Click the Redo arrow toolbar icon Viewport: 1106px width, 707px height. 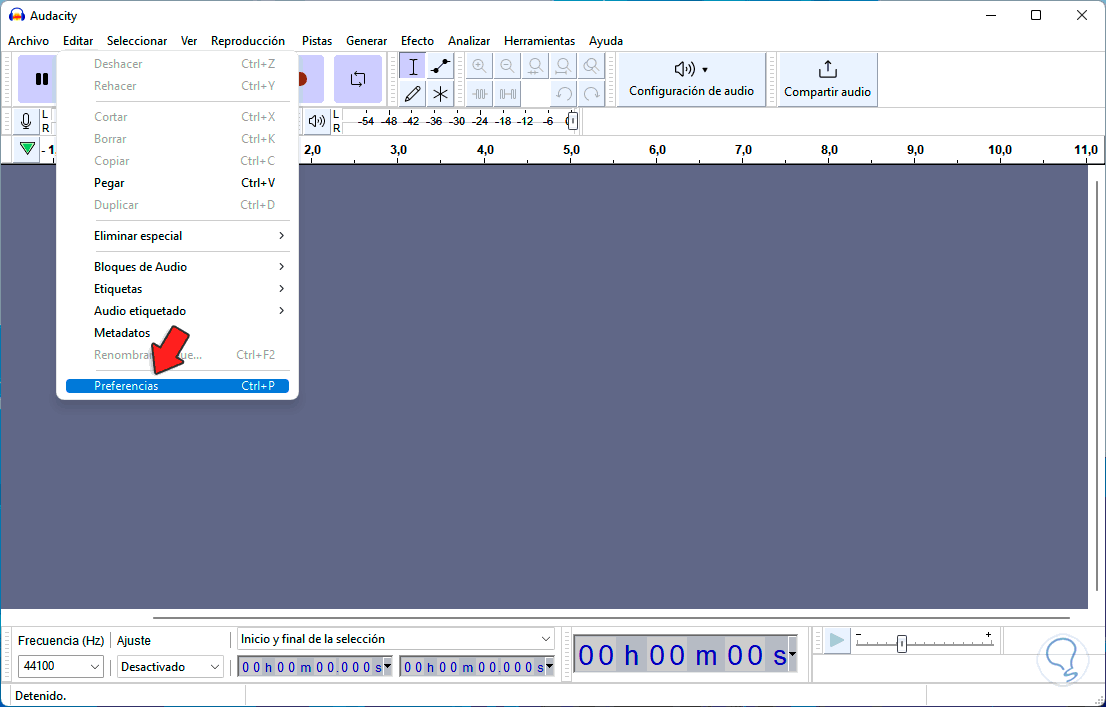(x=591, y=93)
